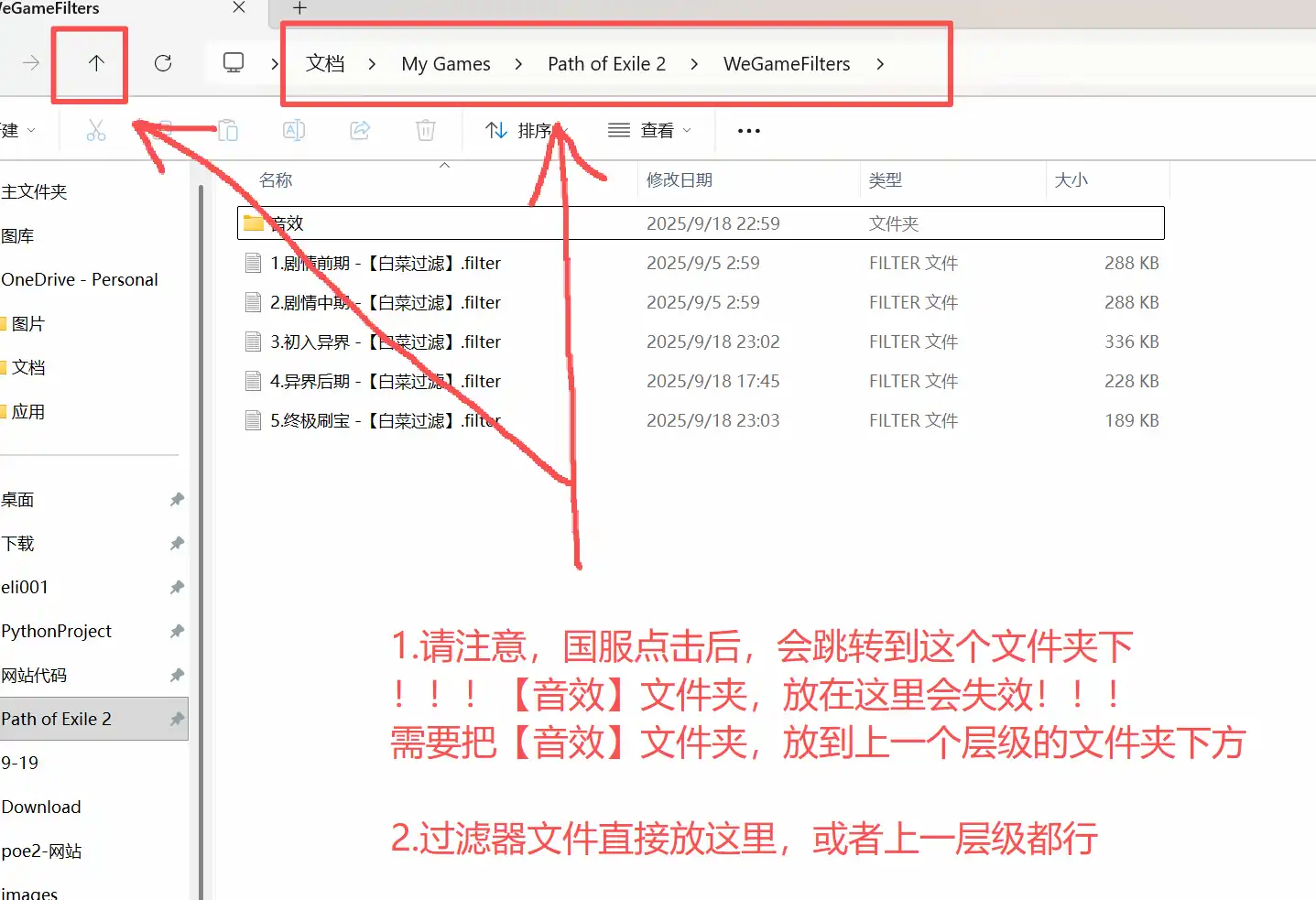Click the This PC monitor icon
Image resolution: width=1316 pixels, height=900 pixels.
[234, 63]
